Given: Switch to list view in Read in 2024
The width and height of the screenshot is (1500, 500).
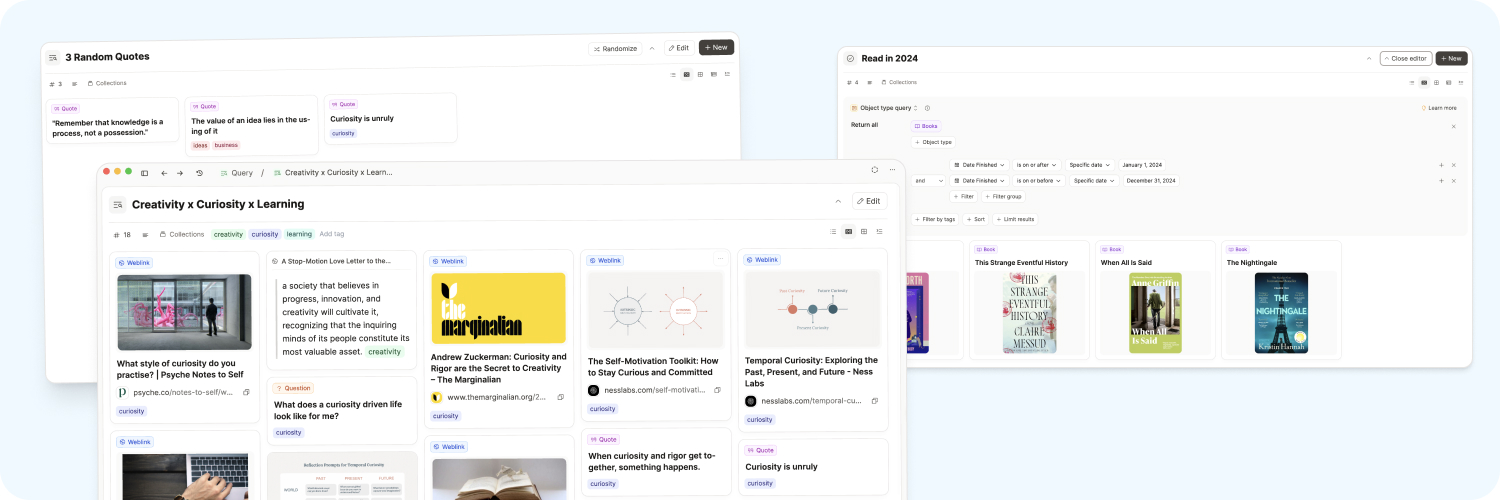Looking at the screenshot, I should coord(1412,82).
